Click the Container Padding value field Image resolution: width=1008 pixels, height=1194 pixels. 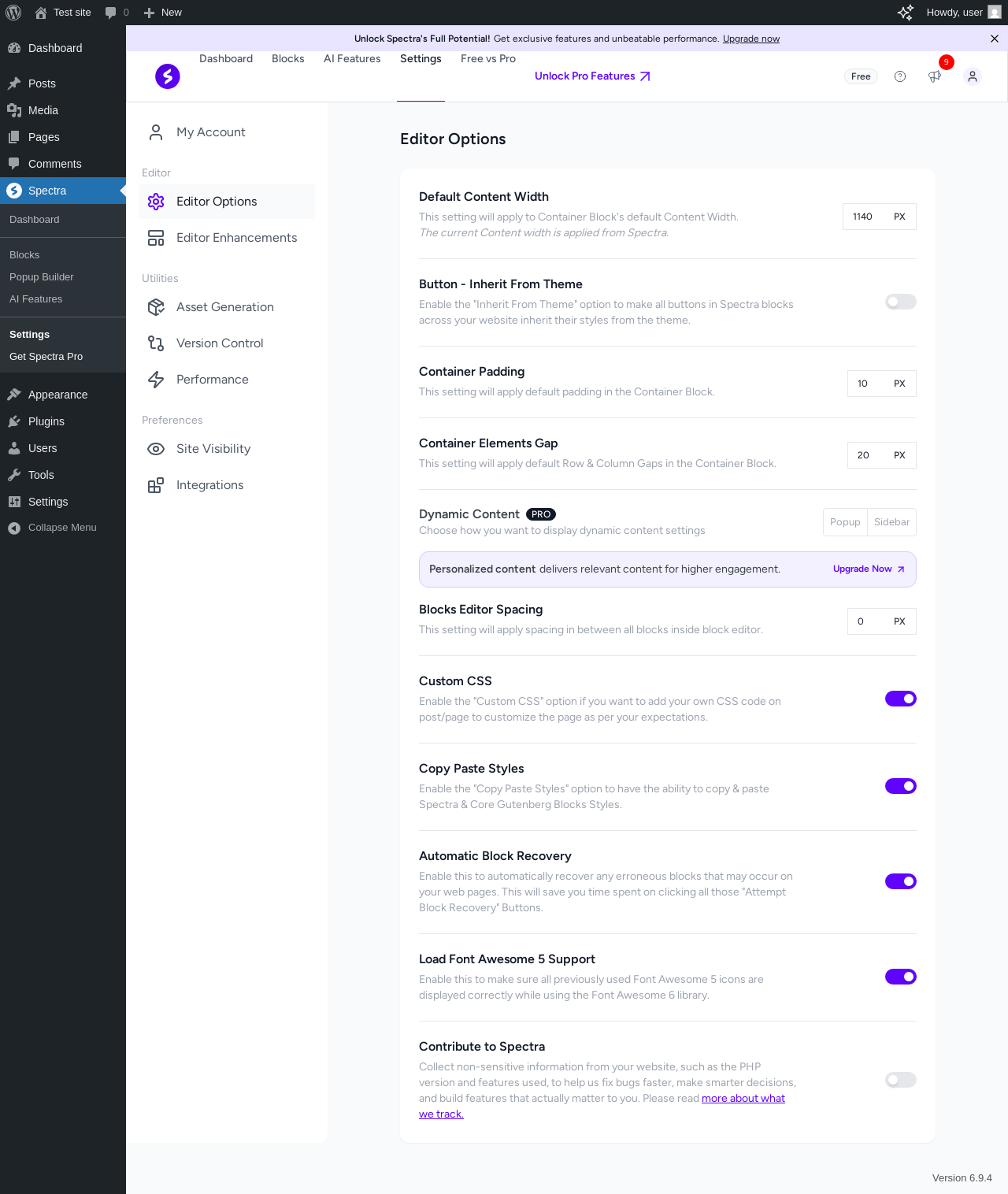click(x=863, y=384)
